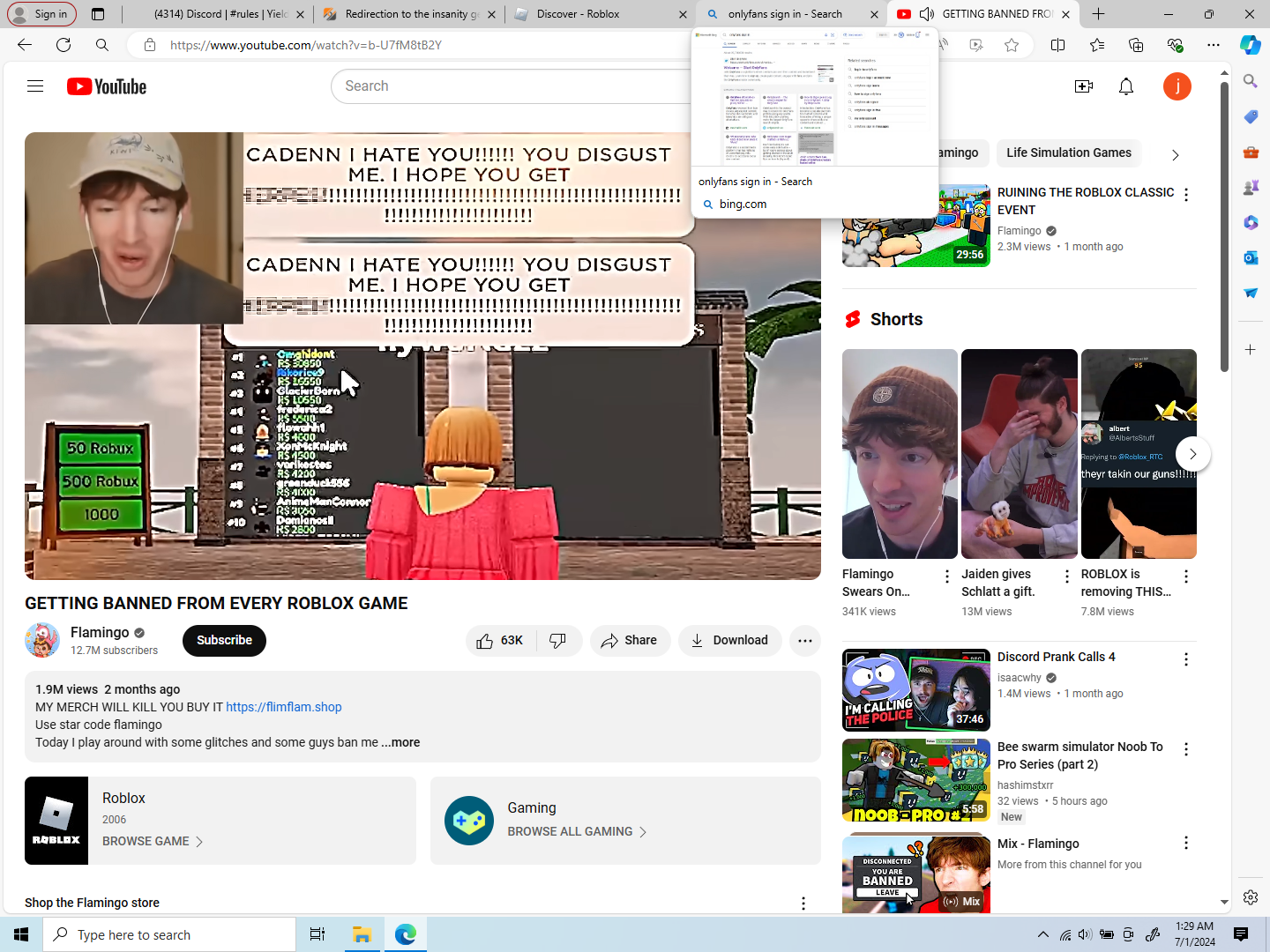Expand the video description with more
Screen dimensions: 1270x952
(400, 742)
